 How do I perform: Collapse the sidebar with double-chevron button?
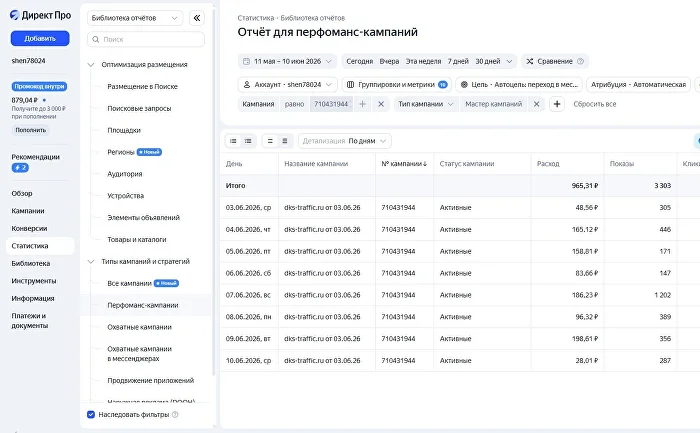pyautogui.click(x=197, y=18)
